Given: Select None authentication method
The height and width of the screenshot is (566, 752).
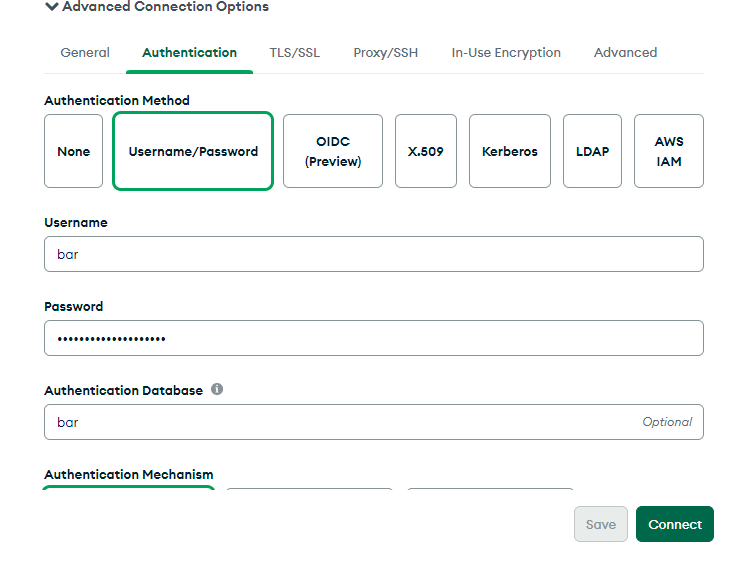Looking at the screenshot, I should pyautogui.click(x=73, y=151).
